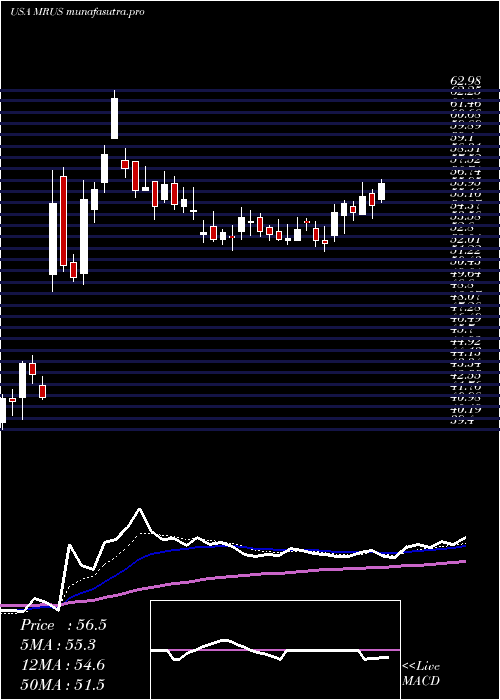Click the 'Price : 56.5' readout

63,625
